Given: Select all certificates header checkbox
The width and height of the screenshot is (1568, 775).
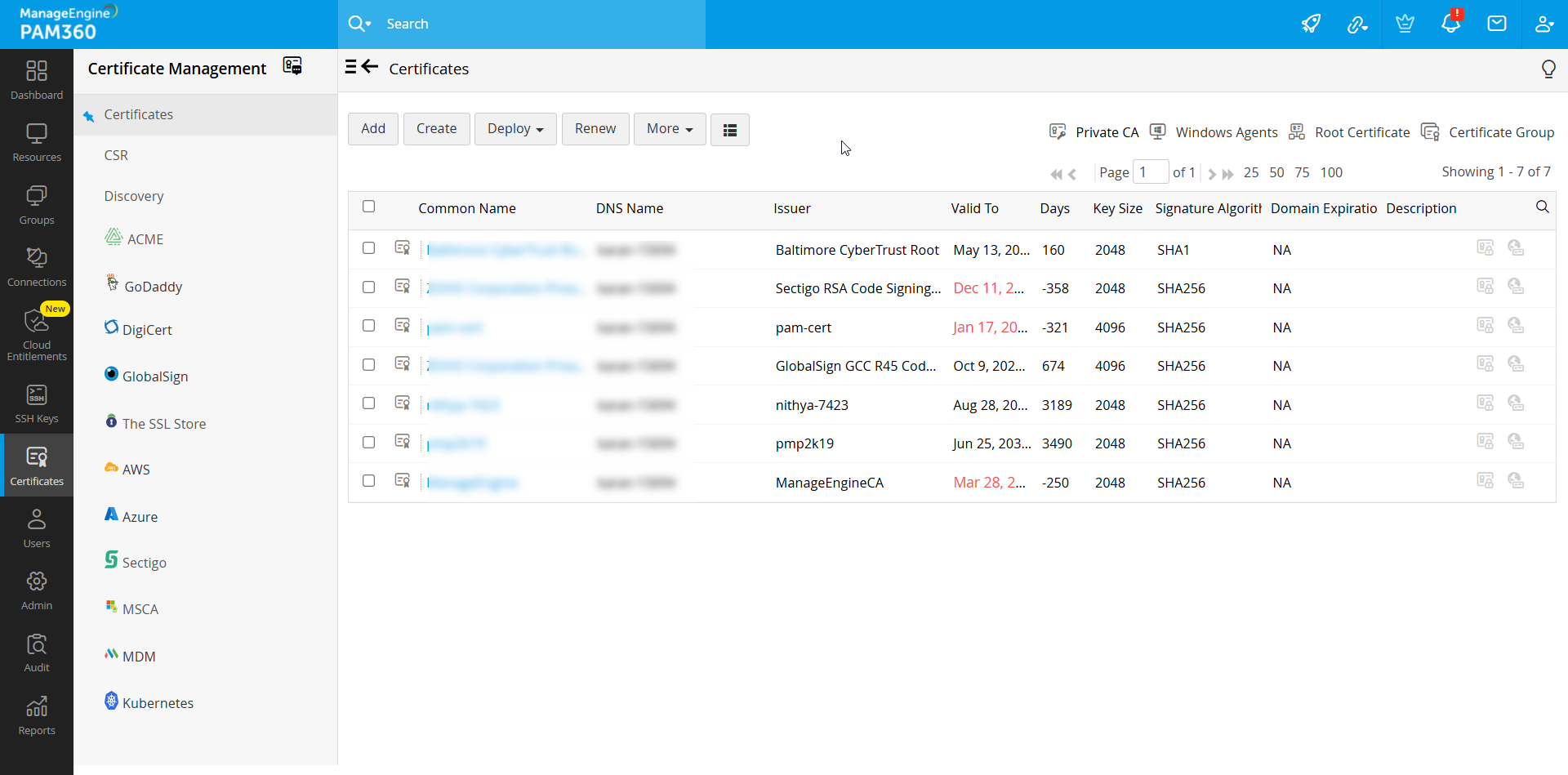Looking at the screenshot, I should pyautogui.click(x=369, y=207).
